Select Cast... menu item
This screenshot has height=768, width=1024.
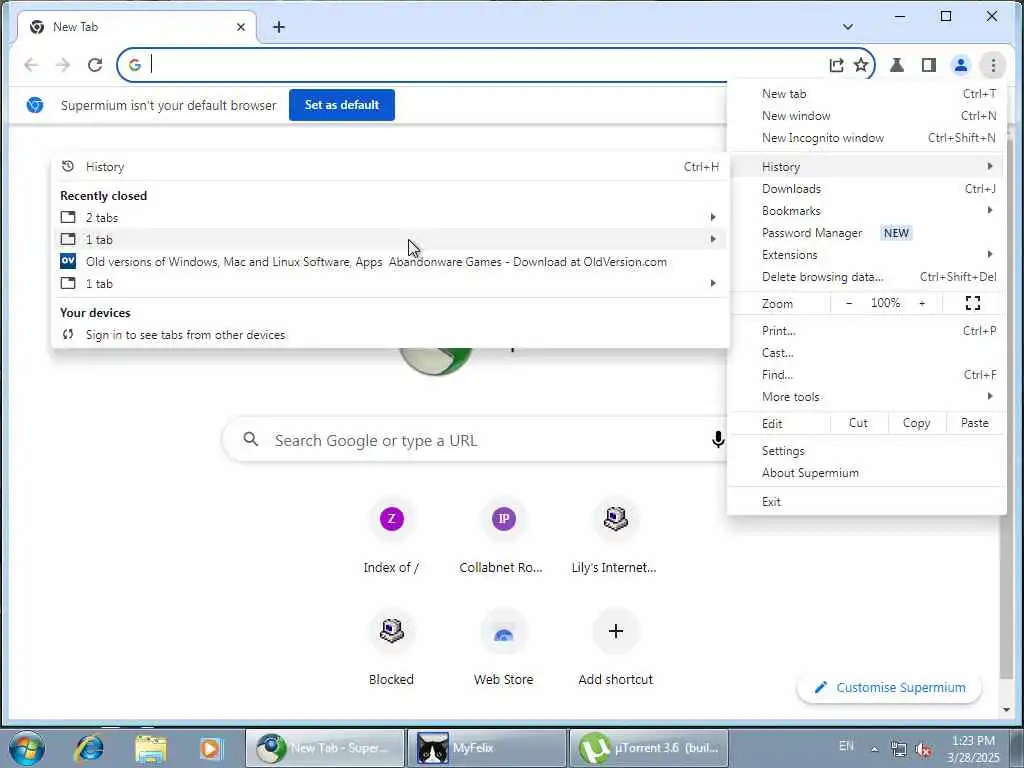[x=867, y=353]
